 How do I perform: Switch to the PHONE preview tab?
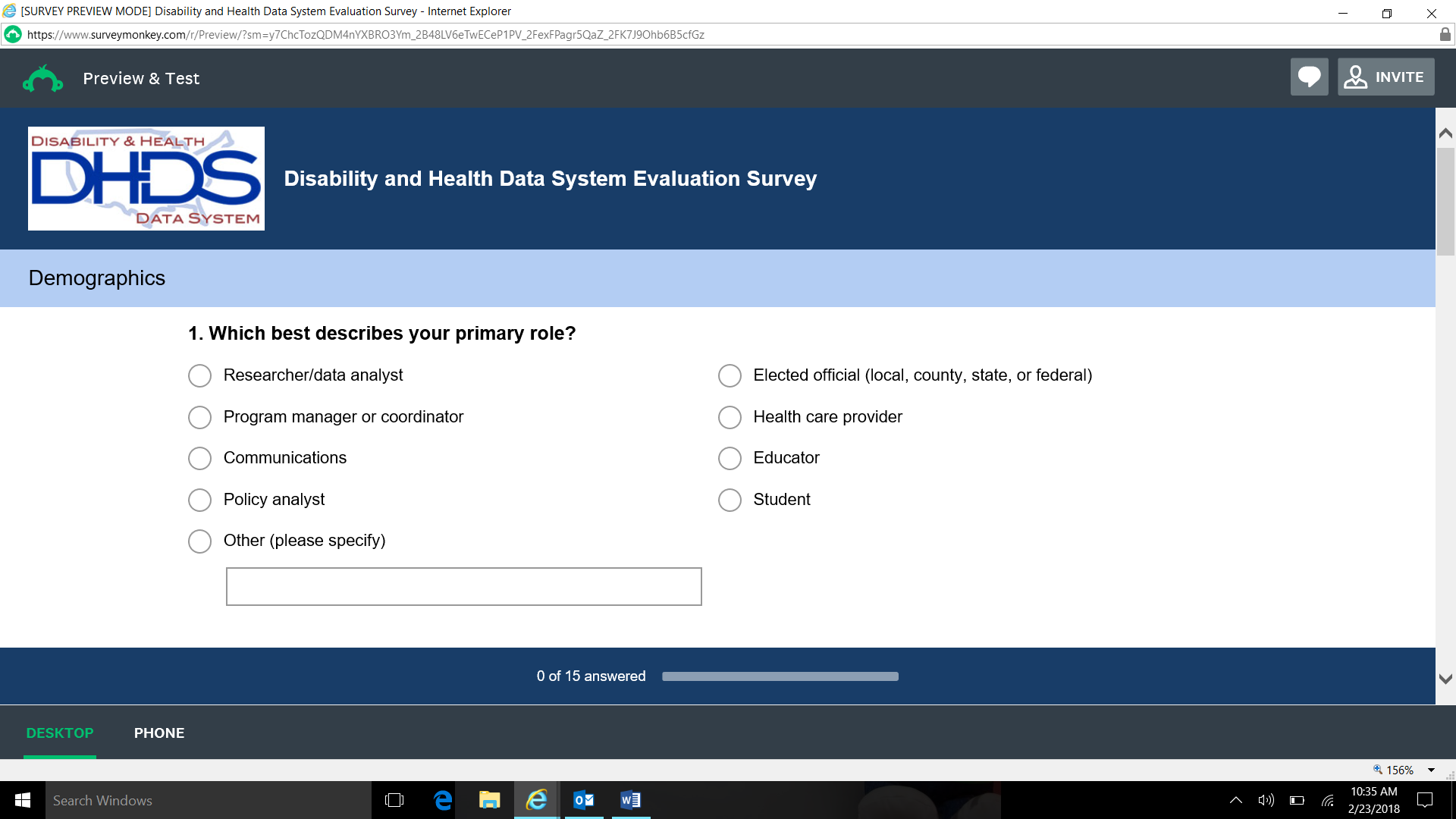[159, 733]
